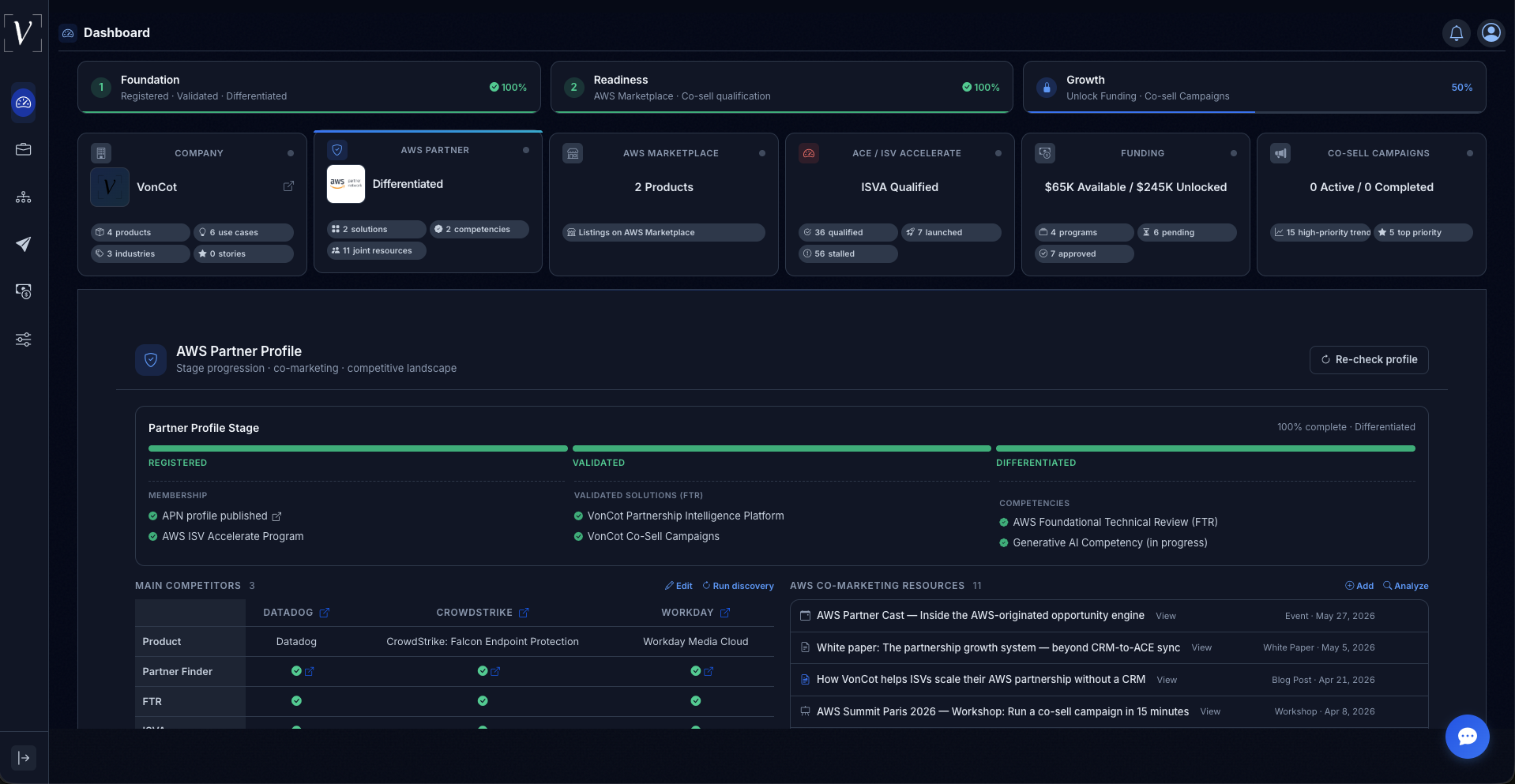
Task: Click the Differentiated stage progress bar
Action: click(1205, 448)
